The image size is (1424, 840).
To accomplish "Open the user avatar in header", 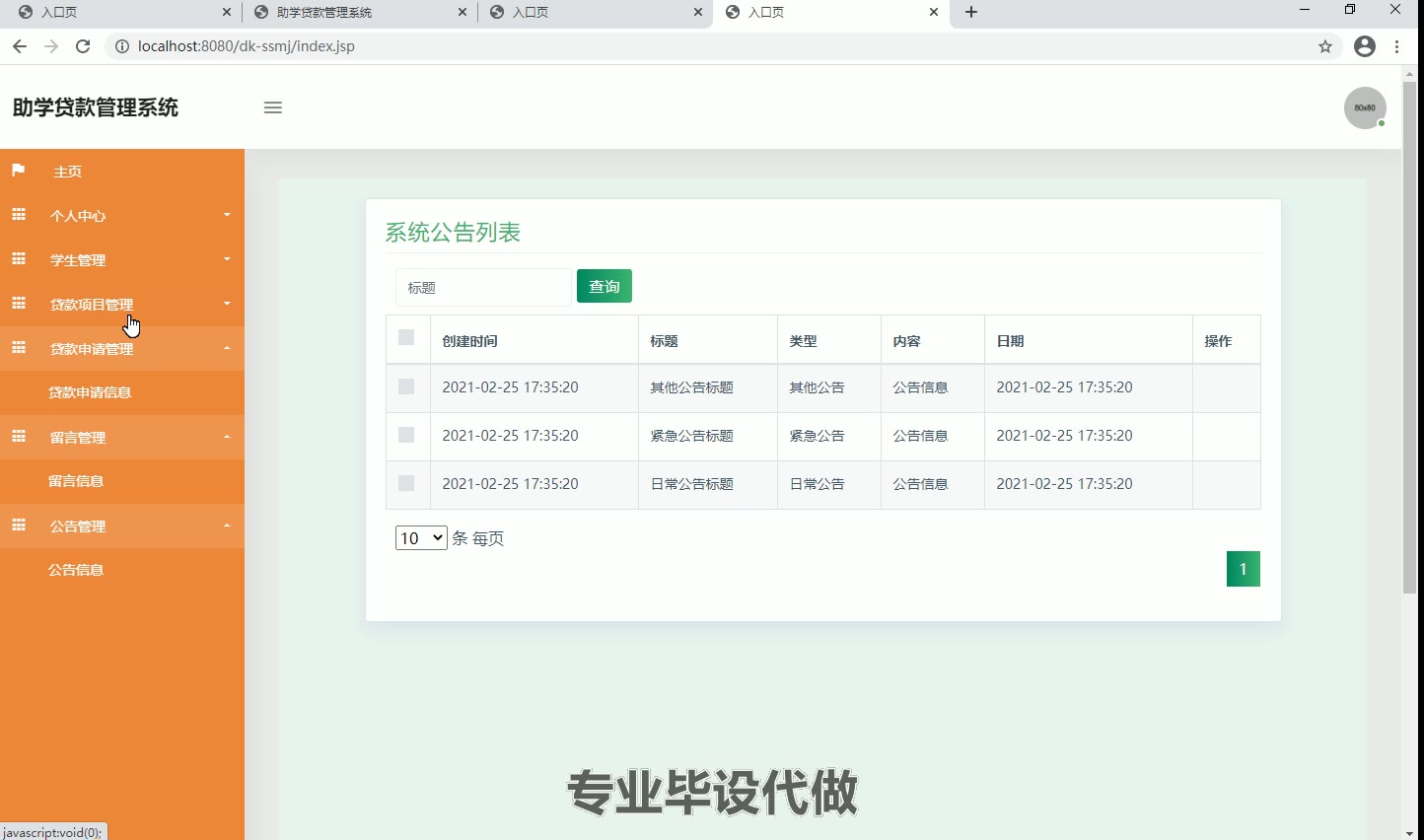I will click(x=1365, y=107).
